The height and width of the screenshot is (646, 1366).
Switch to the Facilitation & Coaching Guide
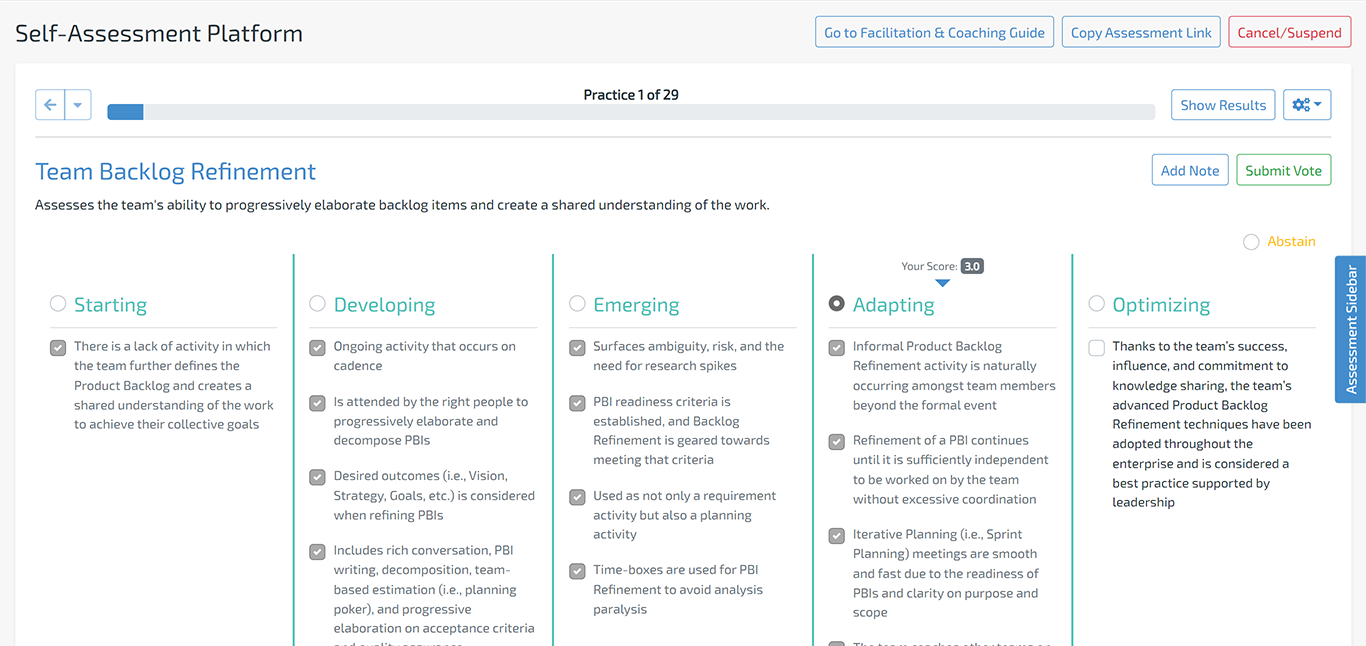click(933, 31)
